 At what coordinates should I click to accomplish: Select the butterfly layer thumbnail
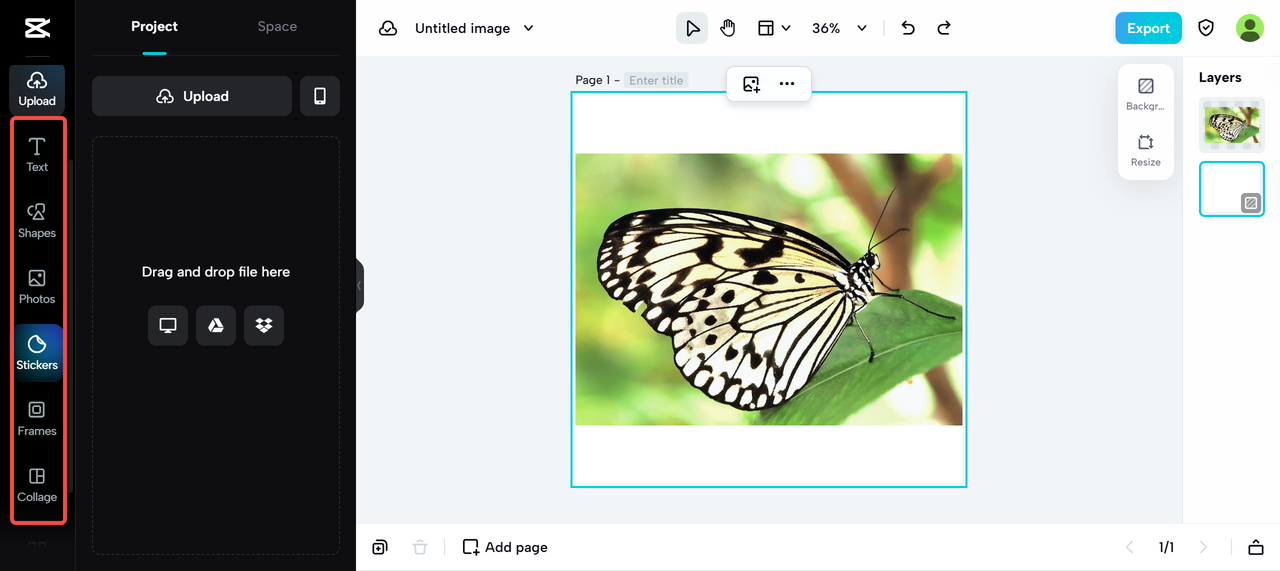tap(1232, 125)
